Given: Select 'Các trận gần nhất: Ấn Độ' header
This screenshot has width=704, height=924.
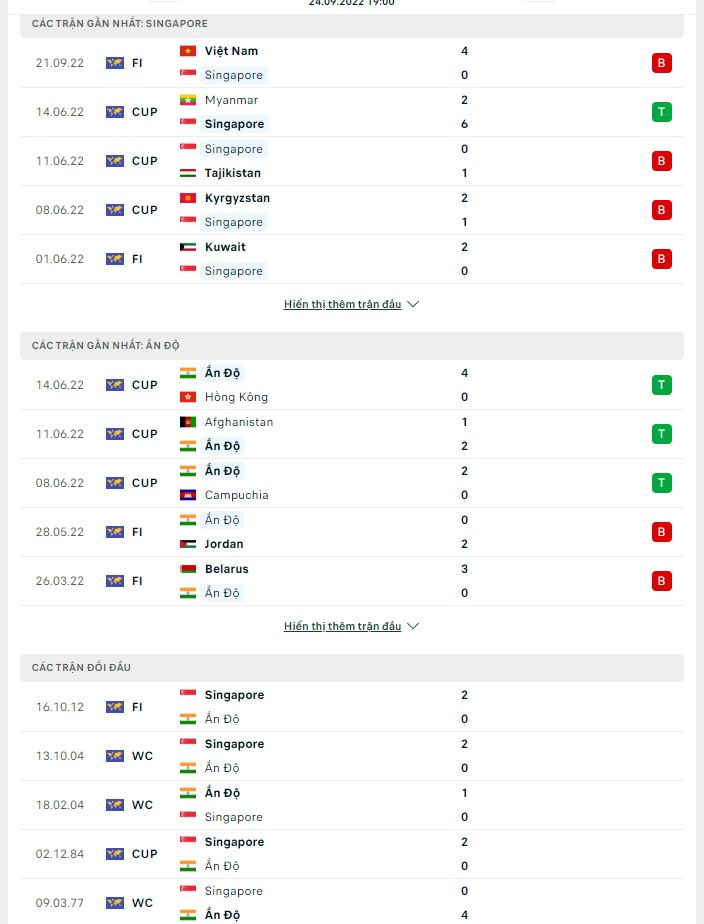Looking at the screenshot, I should coord(352,345).
